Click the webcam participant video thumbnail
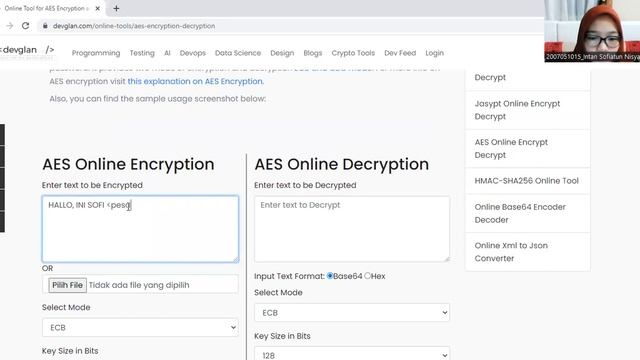 592,31
